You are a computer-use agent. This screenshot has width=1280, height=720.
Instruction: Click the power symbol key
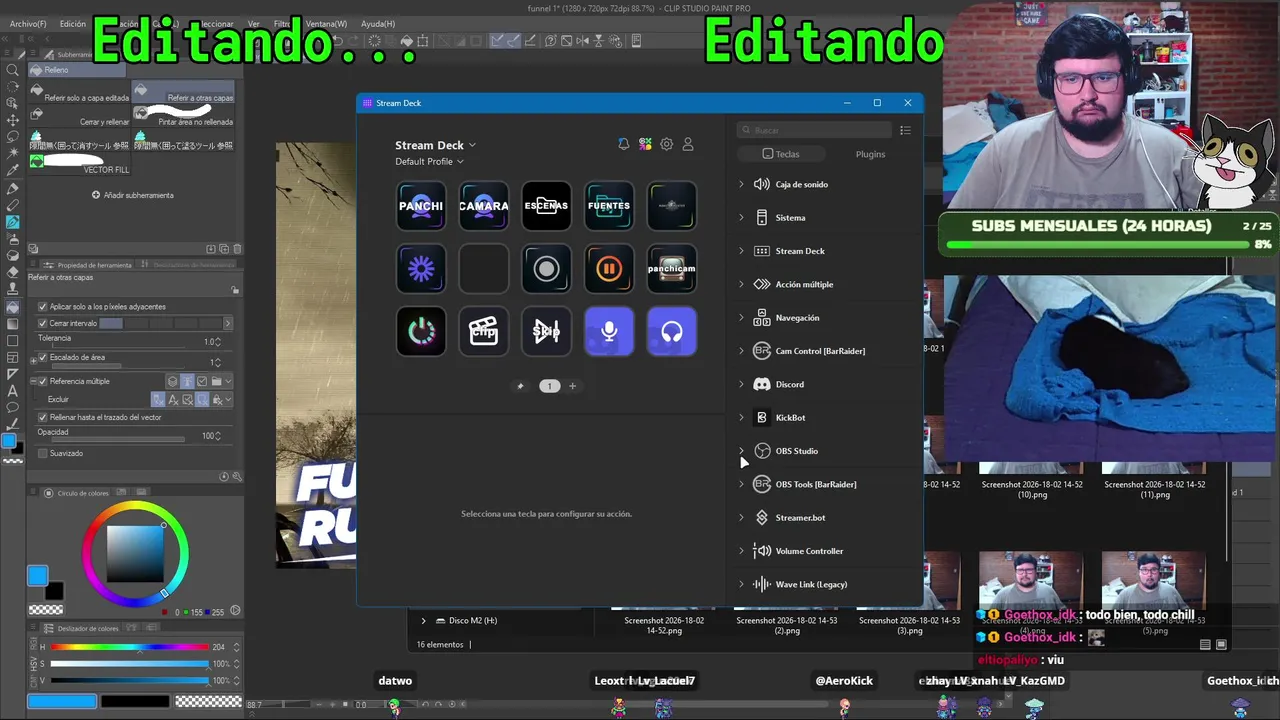pyautogui.click(x=421, y=332)
